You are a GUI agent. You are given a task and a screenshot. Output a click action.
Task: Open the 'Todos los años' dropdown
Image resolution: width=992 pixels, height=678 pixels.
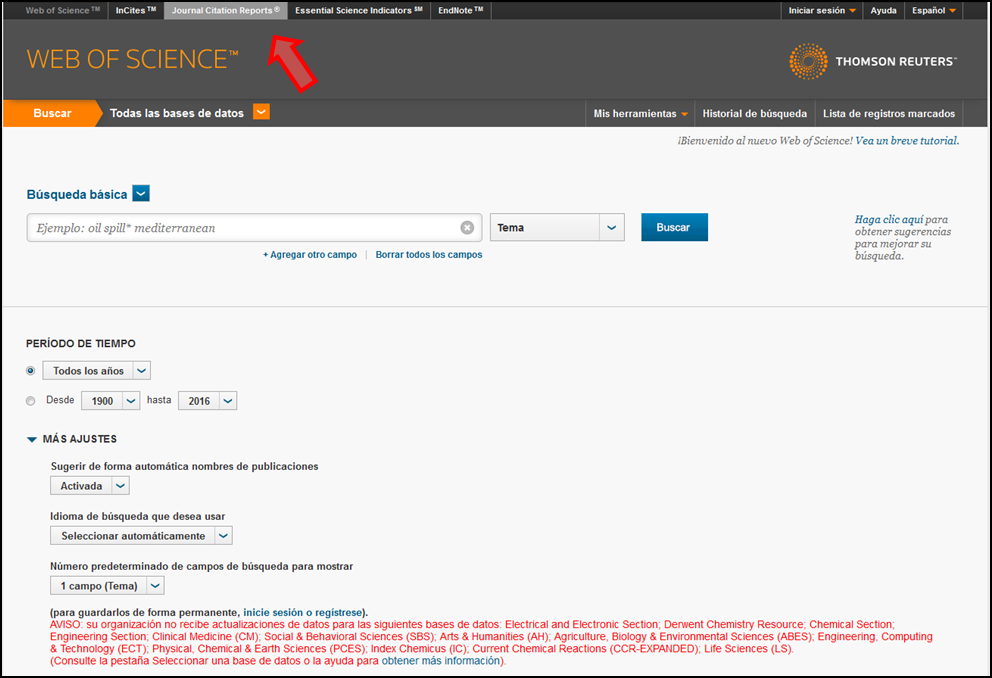click(x=96, y=371)
